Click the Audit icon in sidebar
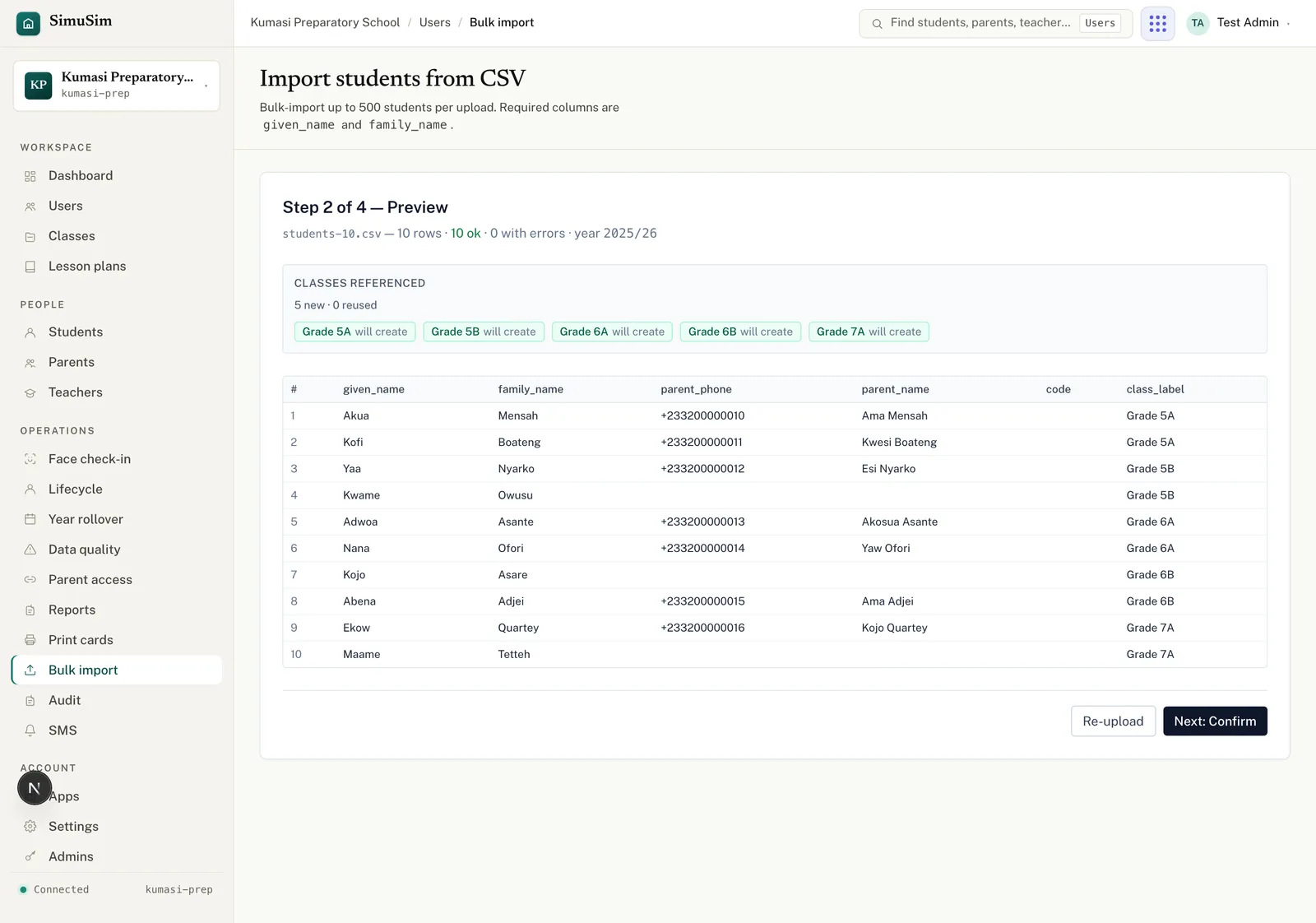Screen dimensions: 1316x923 pyautogui.click(x=30, y=701)
